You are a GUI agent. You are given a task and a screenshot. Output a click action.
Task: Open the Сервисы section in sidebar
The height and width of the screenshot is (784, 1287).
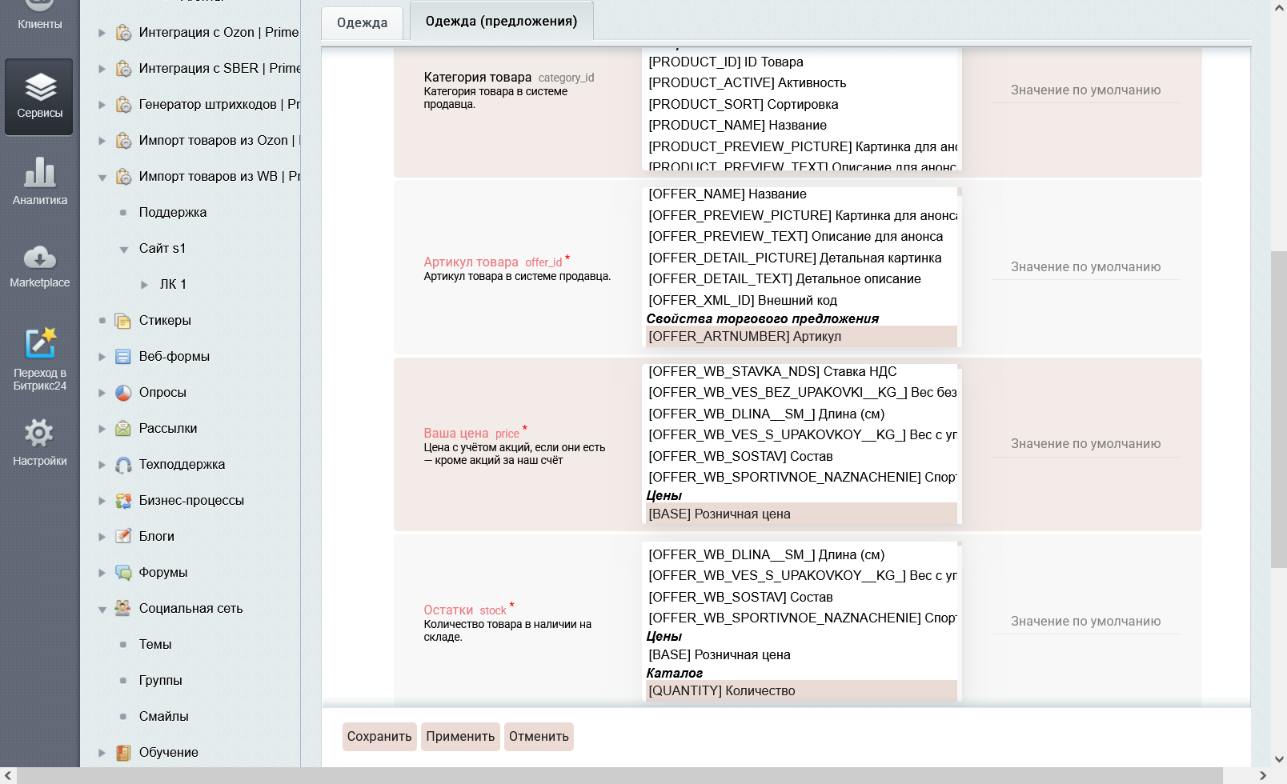tap(39, 97)
